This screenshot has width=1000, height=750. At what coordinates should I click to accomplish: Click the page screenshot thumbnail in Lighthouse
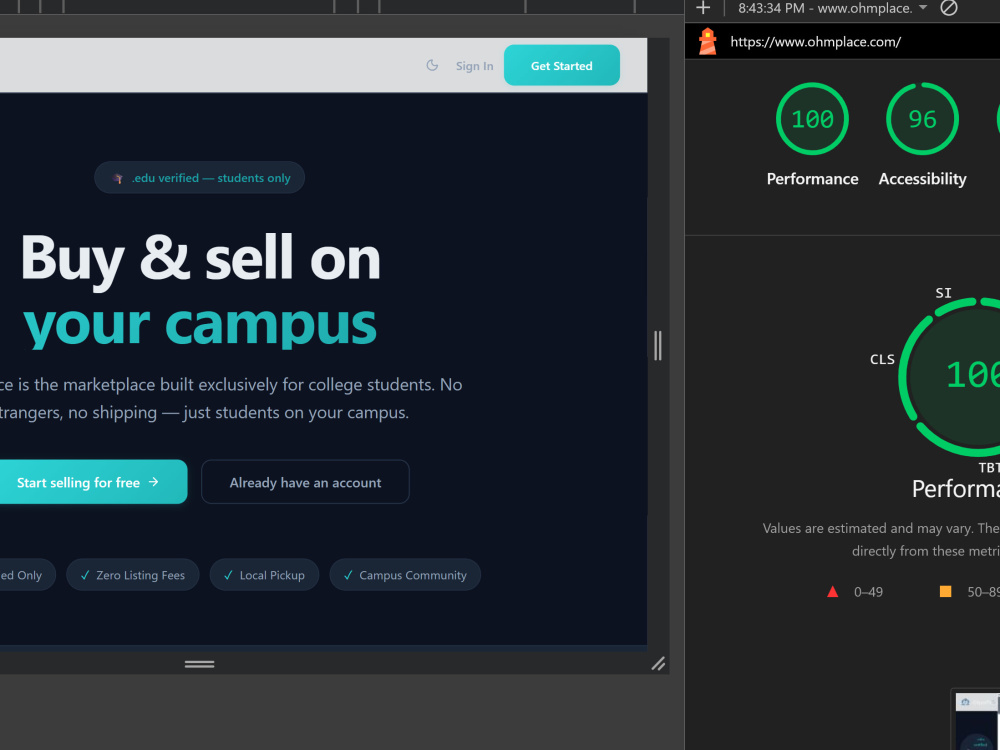(x=977, y=721)
